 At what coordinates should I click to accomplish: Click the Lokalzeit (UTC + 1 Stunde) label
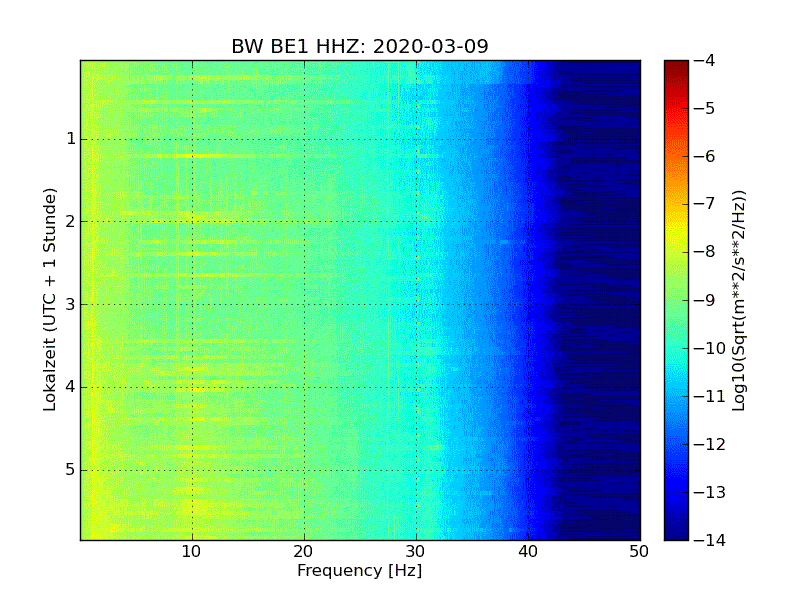pyautogui.click(x=49, y=299)
